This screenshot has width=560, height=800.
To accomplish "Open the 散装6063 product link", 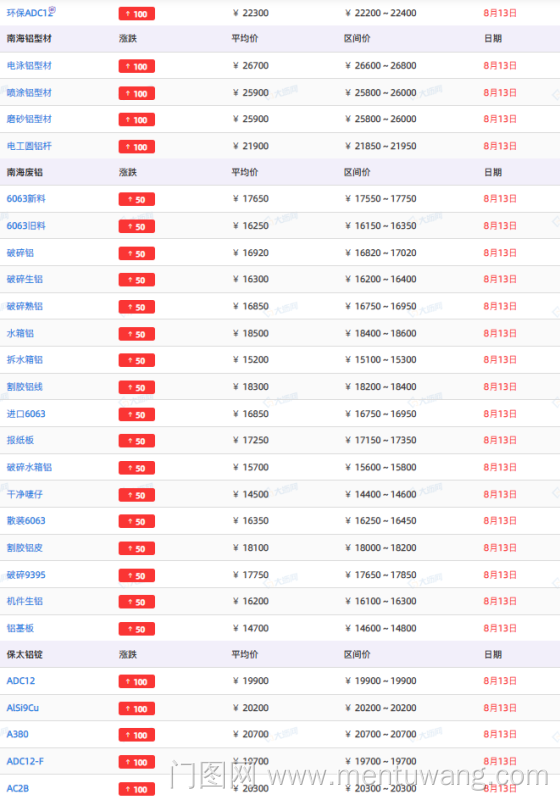I will pyautogui.click(x=26, y=520).
